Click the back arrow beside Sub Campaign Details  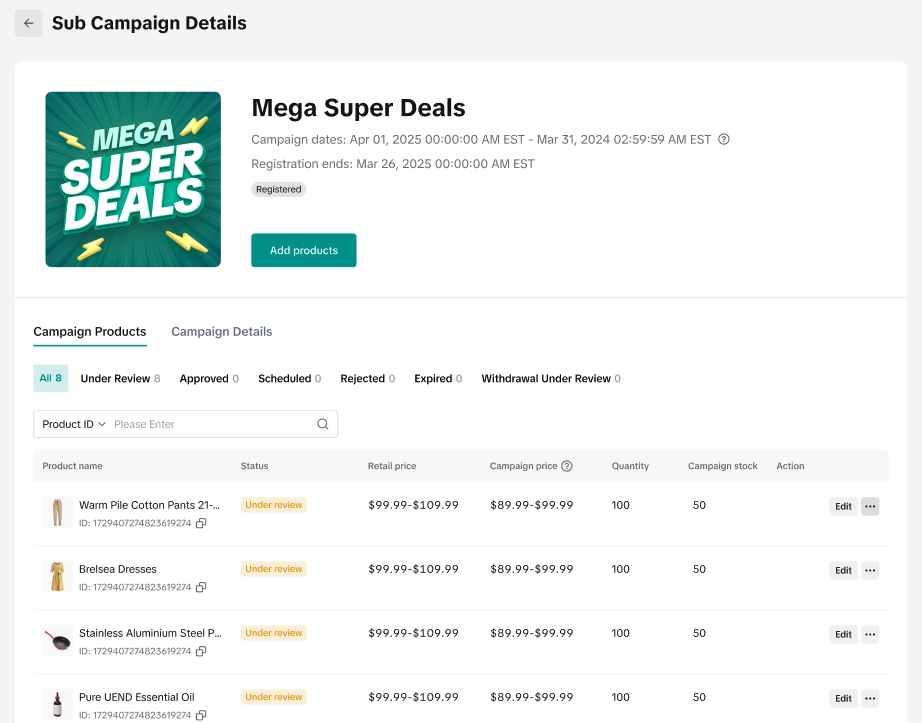(28, 23)
